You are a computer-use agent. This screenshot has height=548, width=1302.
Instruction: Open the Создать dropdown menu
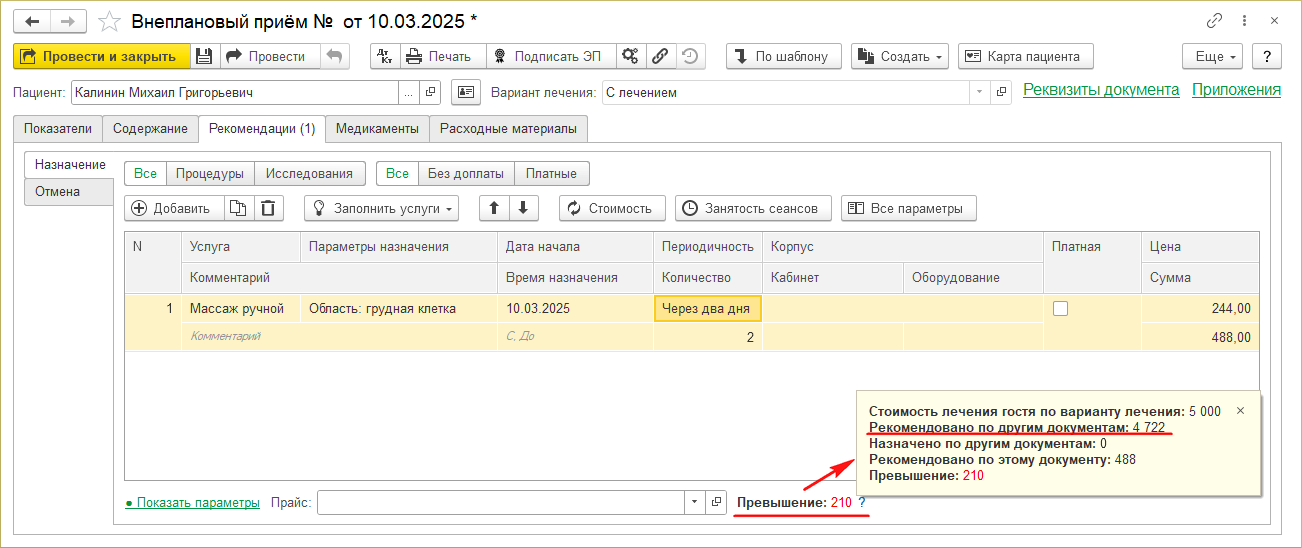(899, 56)
